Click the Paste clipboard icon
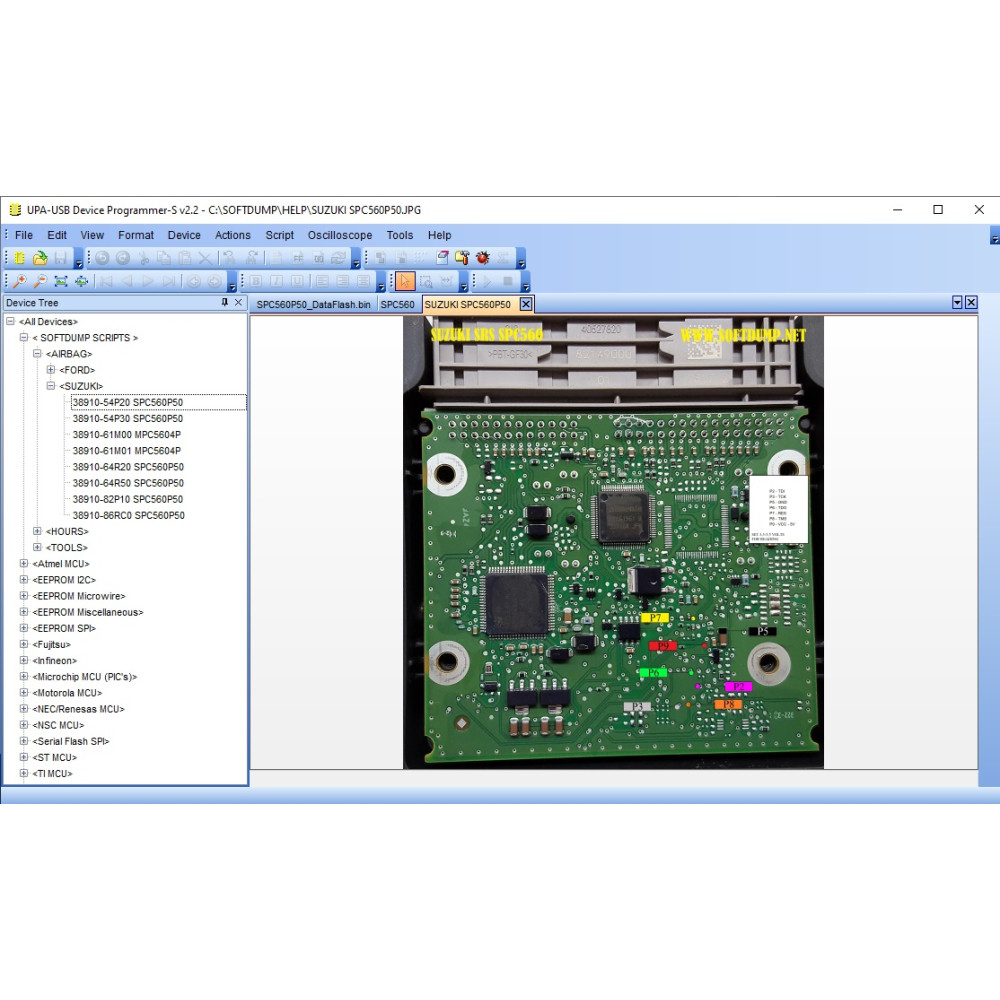The width and height of the screenshot is (1000, 1000). pos(185,258)
